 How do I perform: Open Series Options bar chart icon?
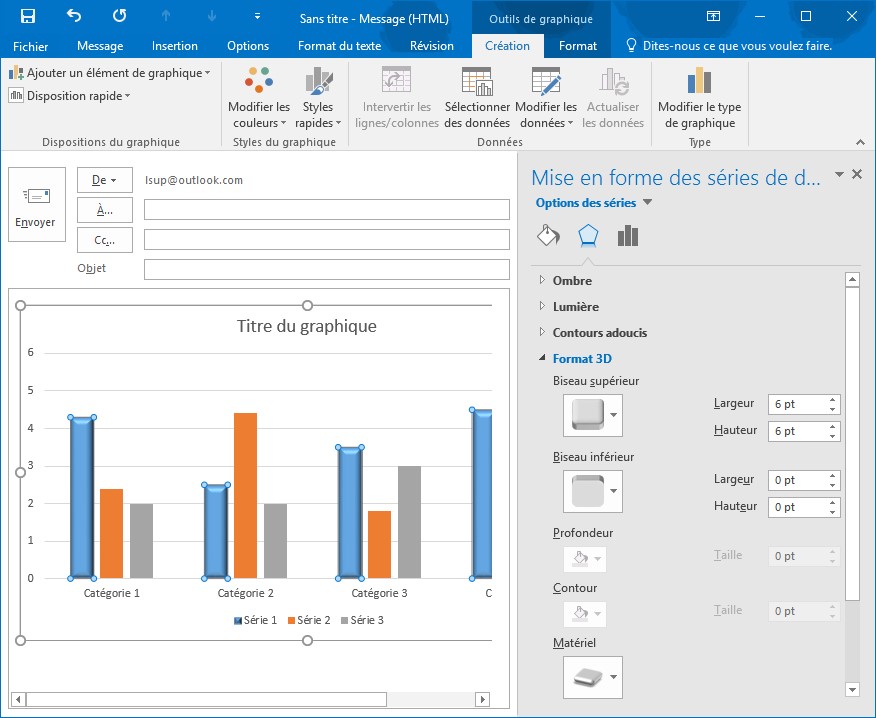tap(628, 236)
